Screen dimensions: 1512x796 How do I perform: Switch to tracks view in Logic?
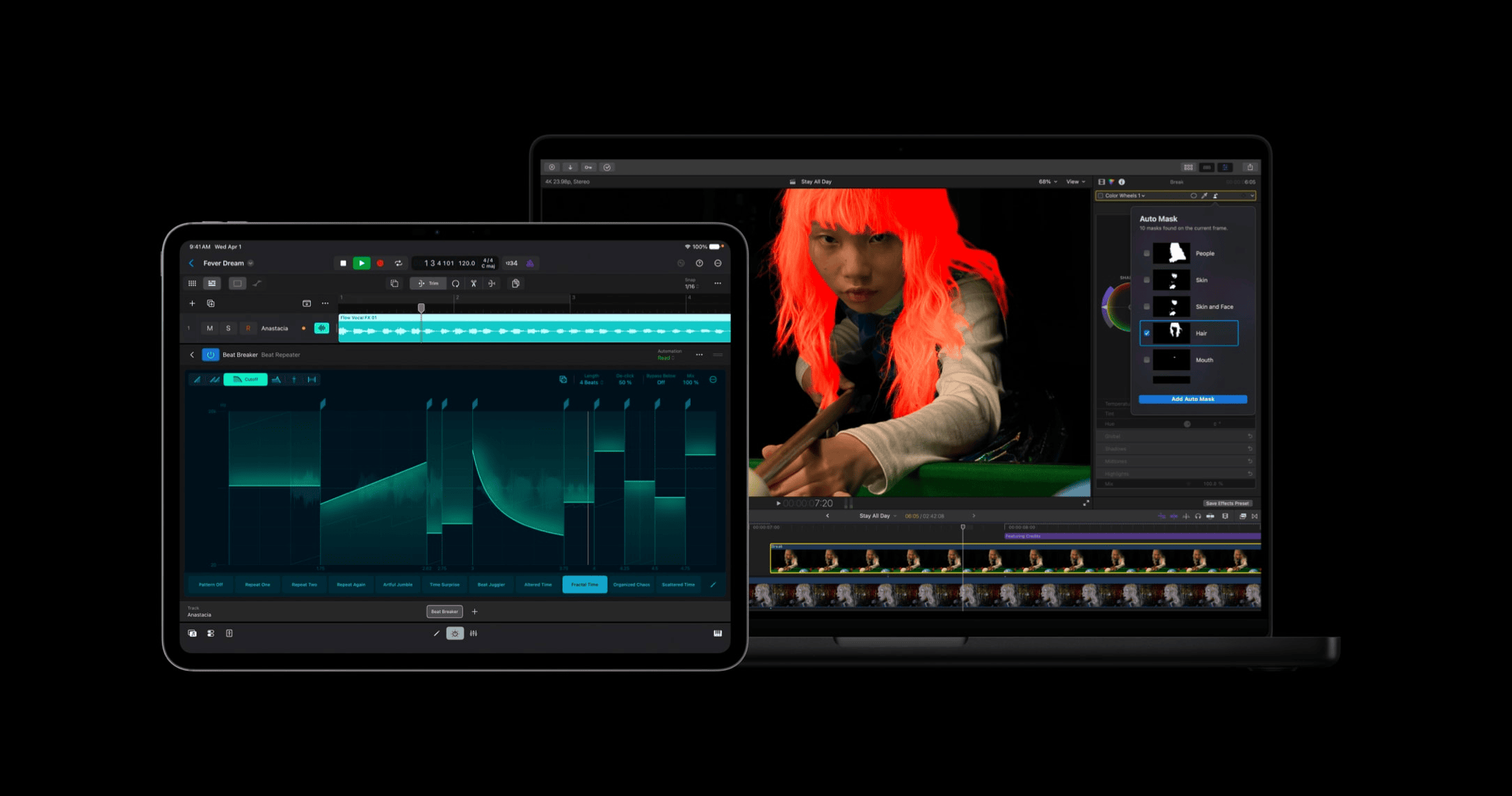(x=212, y=283)
